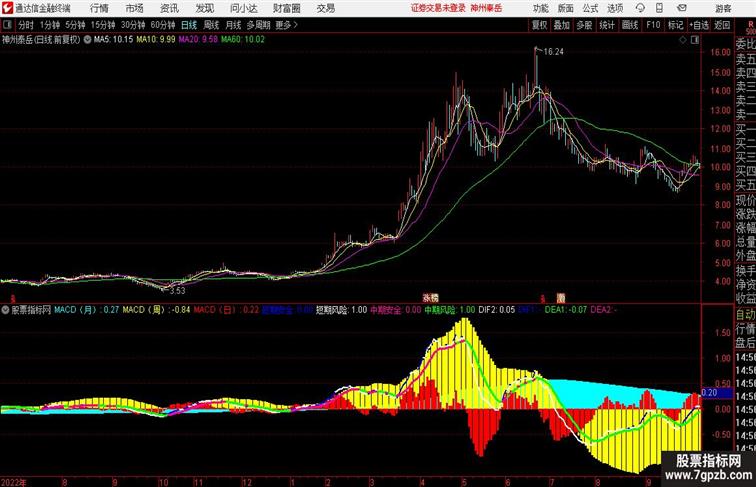Open the 资讯 menu
756x487 pixels.
[x=169, y=8]
